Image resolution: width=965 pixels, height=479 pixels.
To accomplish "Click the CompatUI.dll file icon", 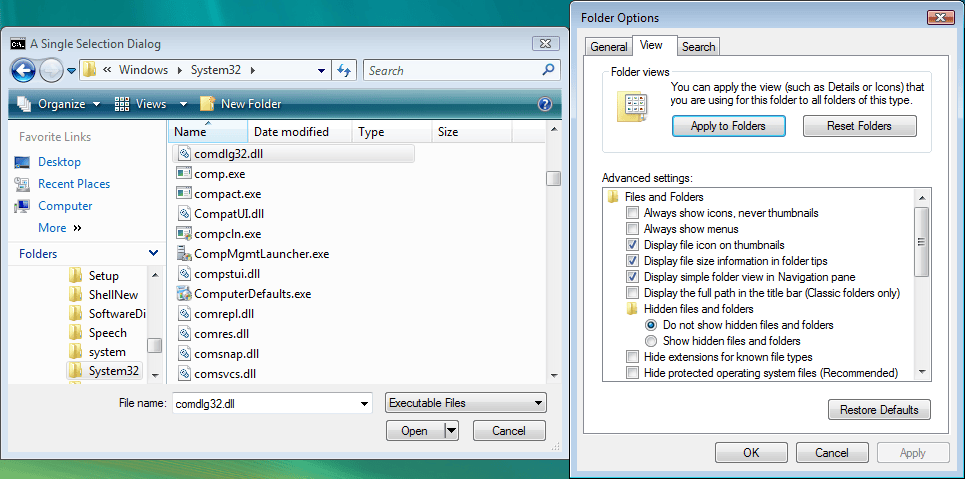I will click(184, 214).
